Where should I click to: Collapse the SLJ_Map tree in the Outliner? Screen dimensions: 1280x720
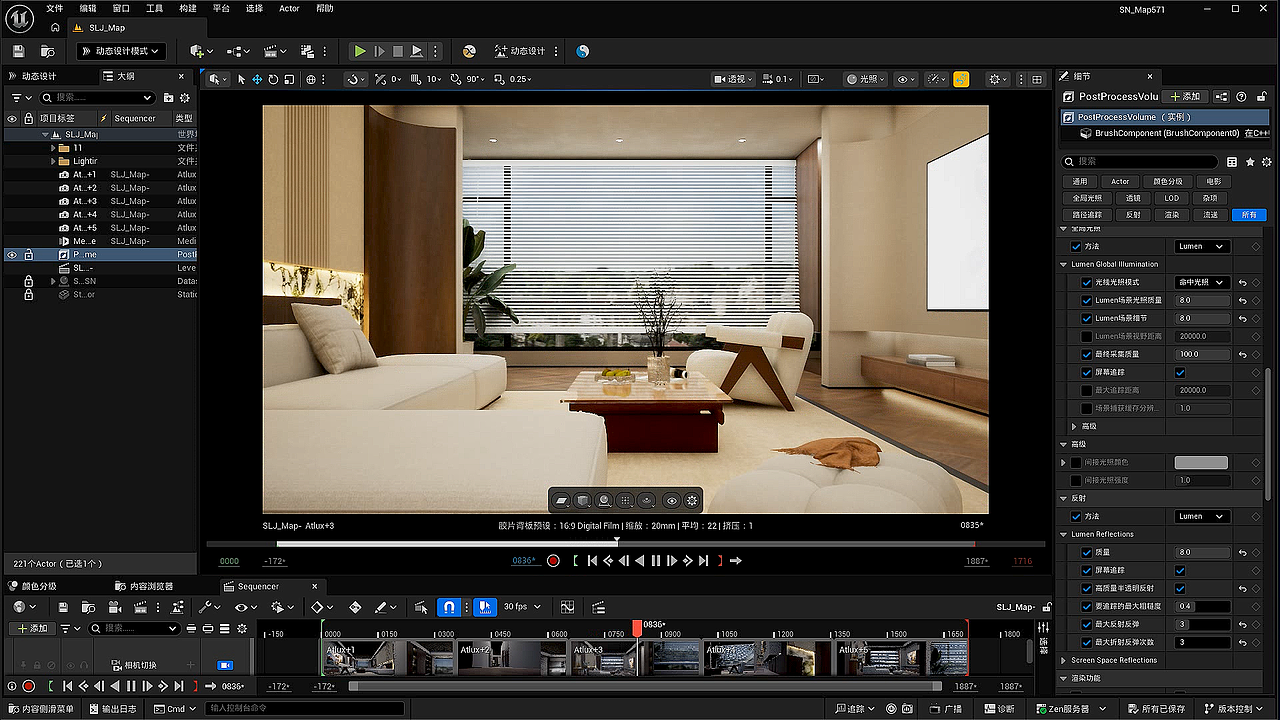point(45,134)
